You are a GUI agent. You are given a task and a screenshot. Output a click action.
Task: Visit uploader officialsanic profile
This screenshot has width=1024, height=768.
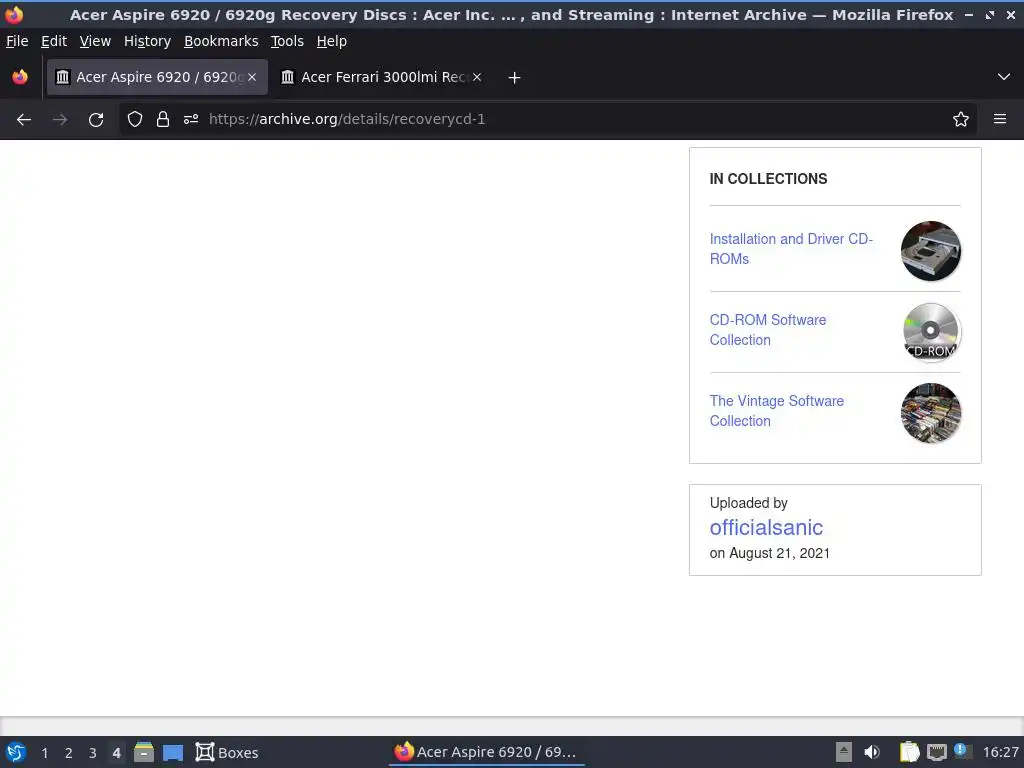click(x=766, y=527)
